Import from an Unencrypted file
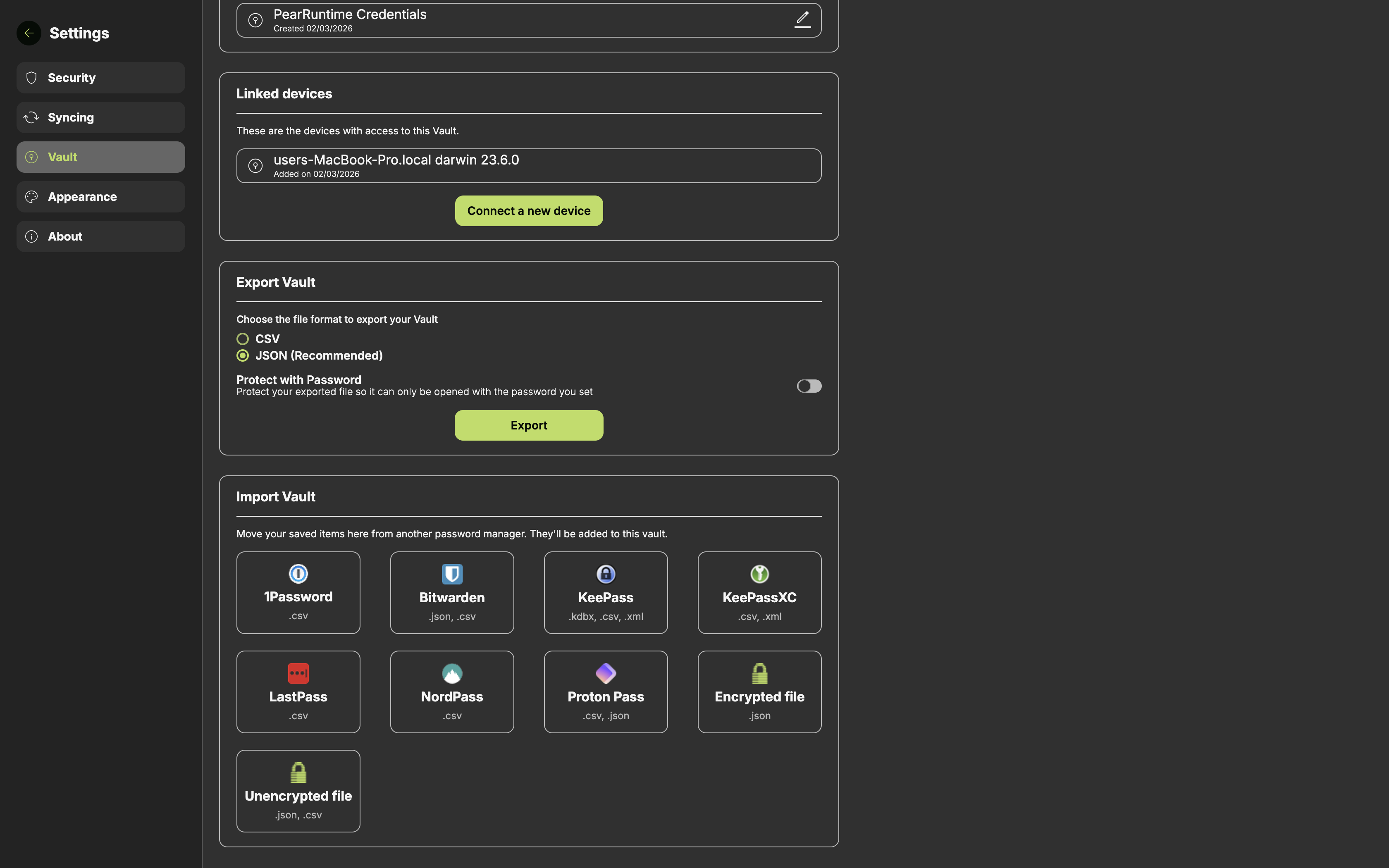1389x868 pixels. pos(298,790)
